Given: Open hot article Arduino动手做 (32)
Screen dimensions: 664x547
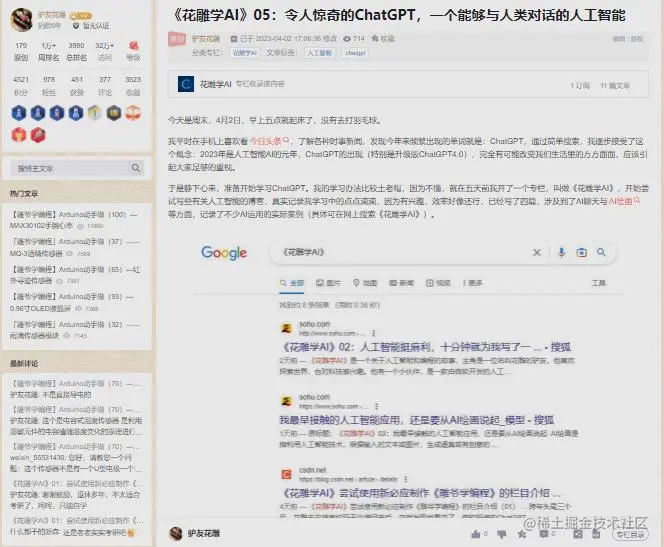Looking at the screenshot, I should pyautogui.click(x=75, y=330).
